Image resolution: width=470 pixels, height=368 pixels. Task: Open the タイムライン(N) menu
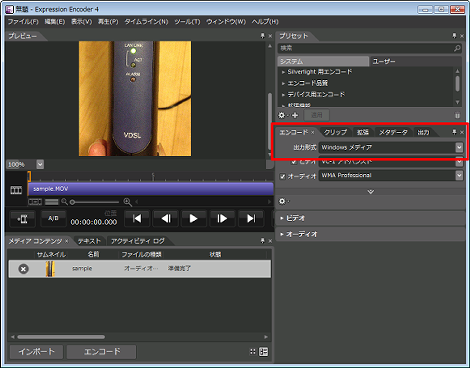tap(146, 22)
